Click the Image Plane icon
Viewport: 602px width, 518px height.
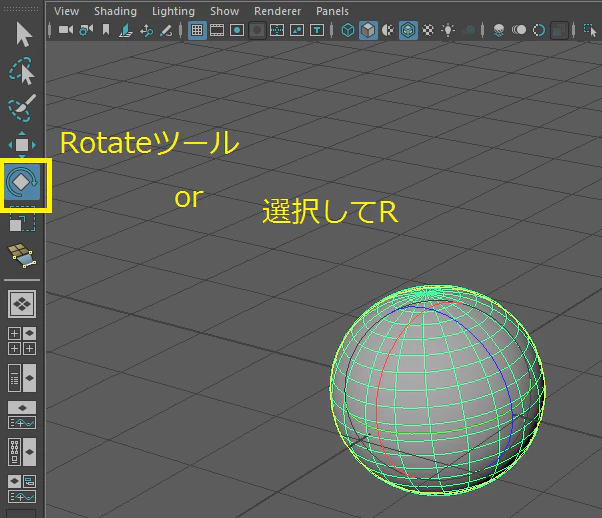pyautogui.click(x=126, y=30)
